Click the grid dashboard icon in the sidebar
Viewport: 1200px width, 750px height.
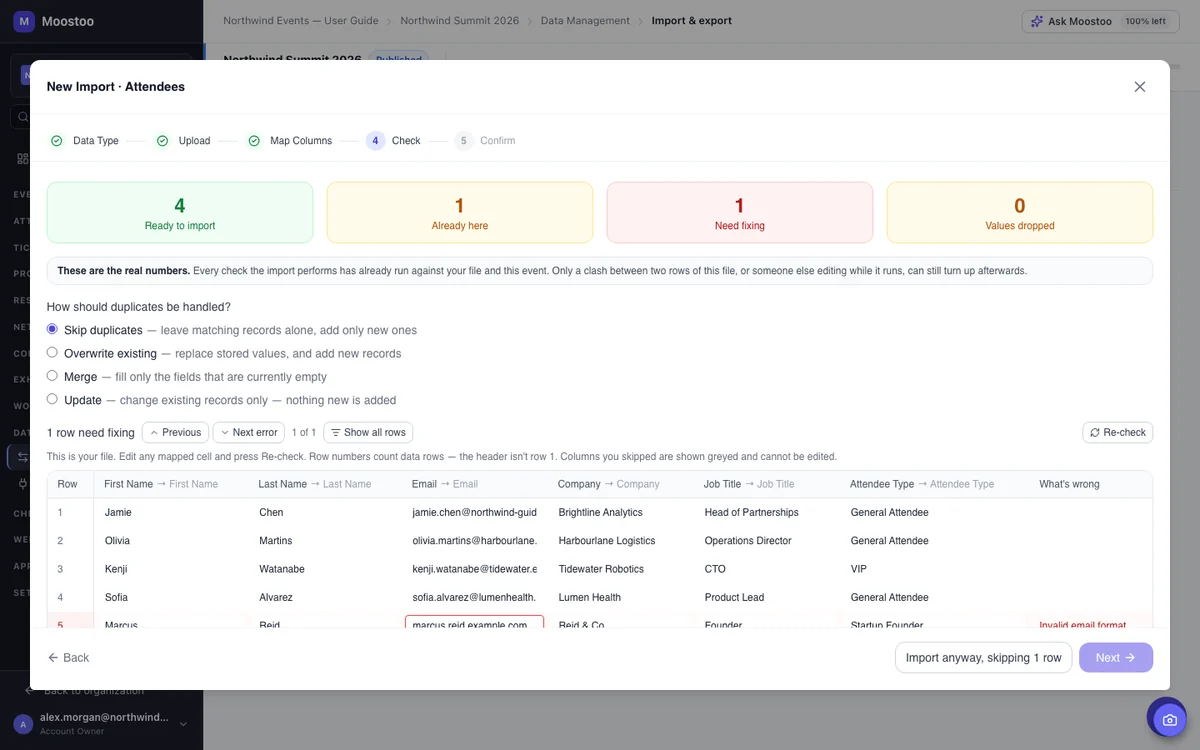22,159
